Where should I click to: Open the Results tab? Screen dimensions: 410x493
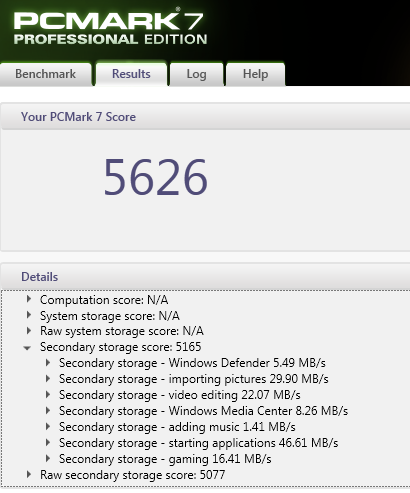point(131,74)
